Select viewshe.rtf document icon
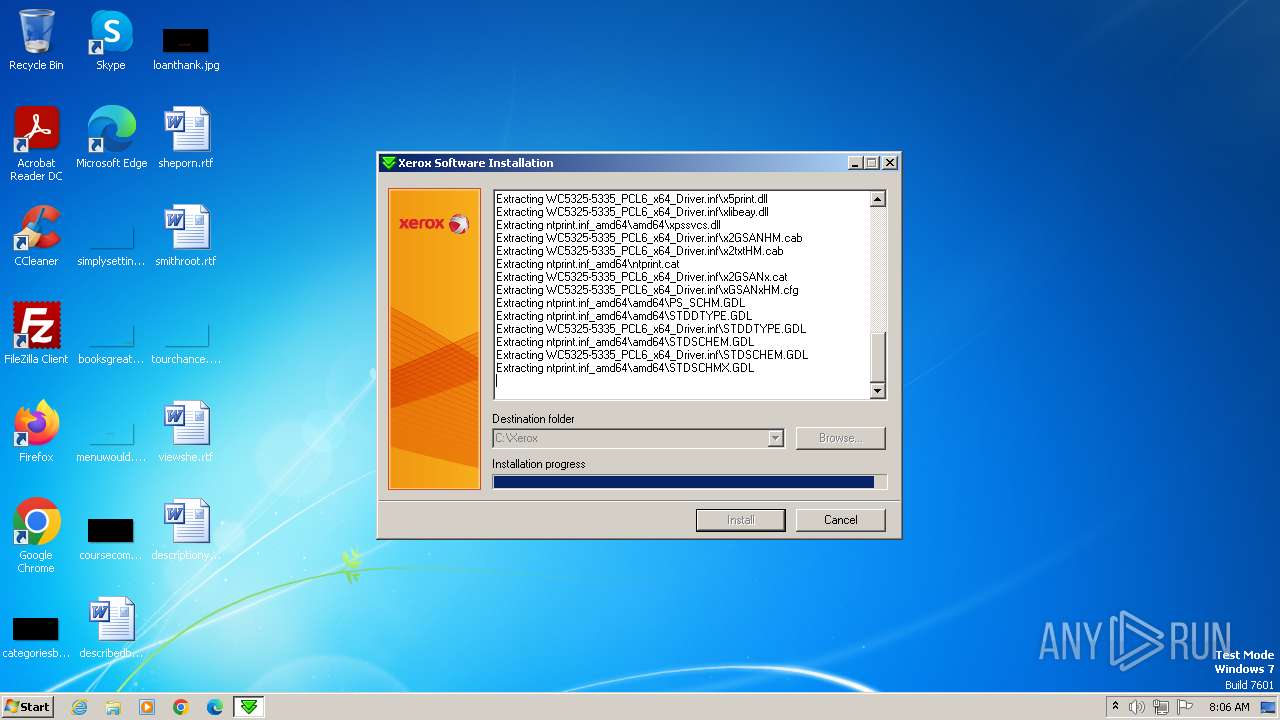This screenshot has width=1280, height=720. pyautogui.click(x=186, y=432)
